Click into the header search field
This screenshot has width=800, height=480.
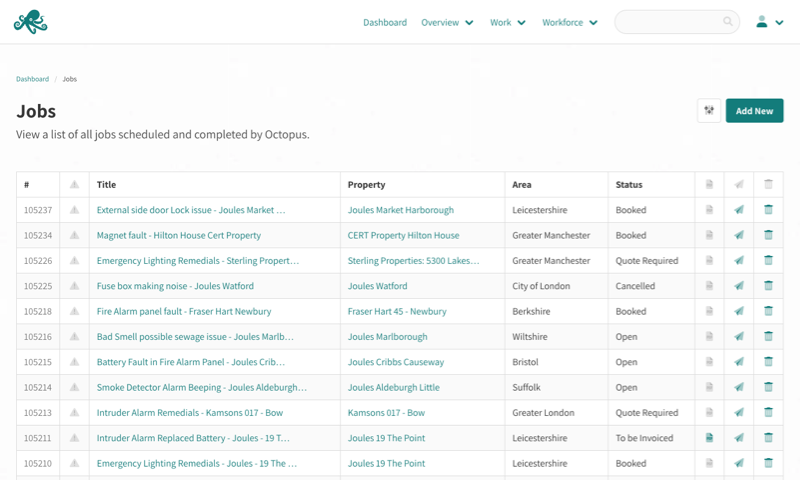[x=668, y=22]
